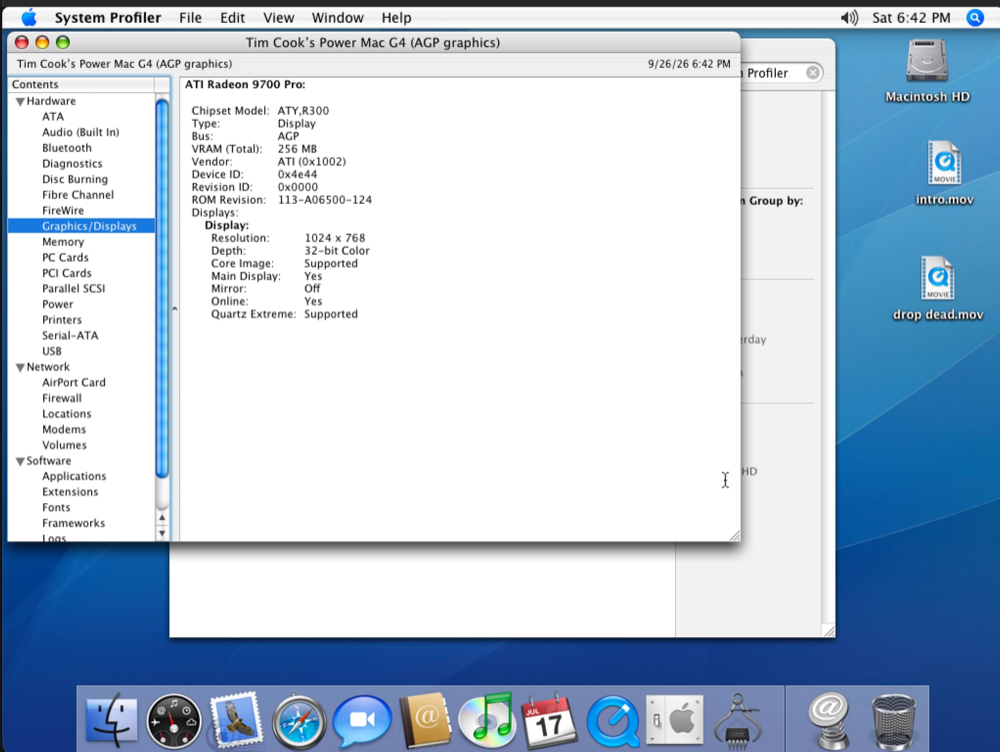The image size is (1000, 752).
Task: Open Spotlight search icon
Action: click(x=974, y=18)
